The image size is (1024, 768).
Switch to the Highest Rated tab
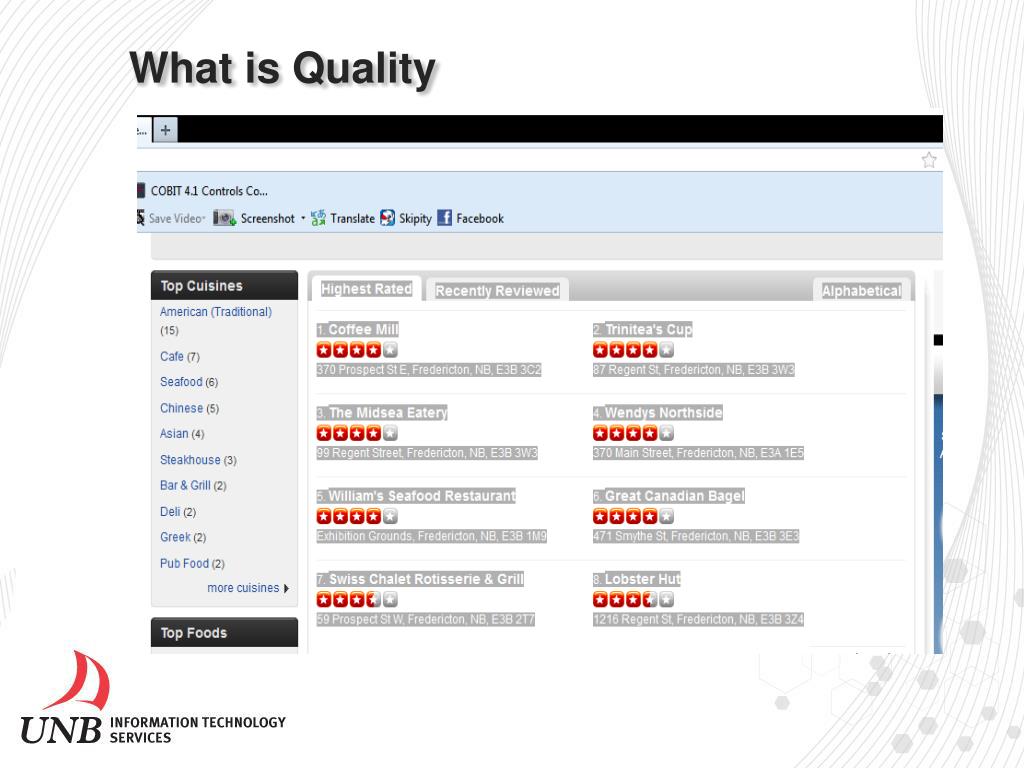tap(366, 289)
